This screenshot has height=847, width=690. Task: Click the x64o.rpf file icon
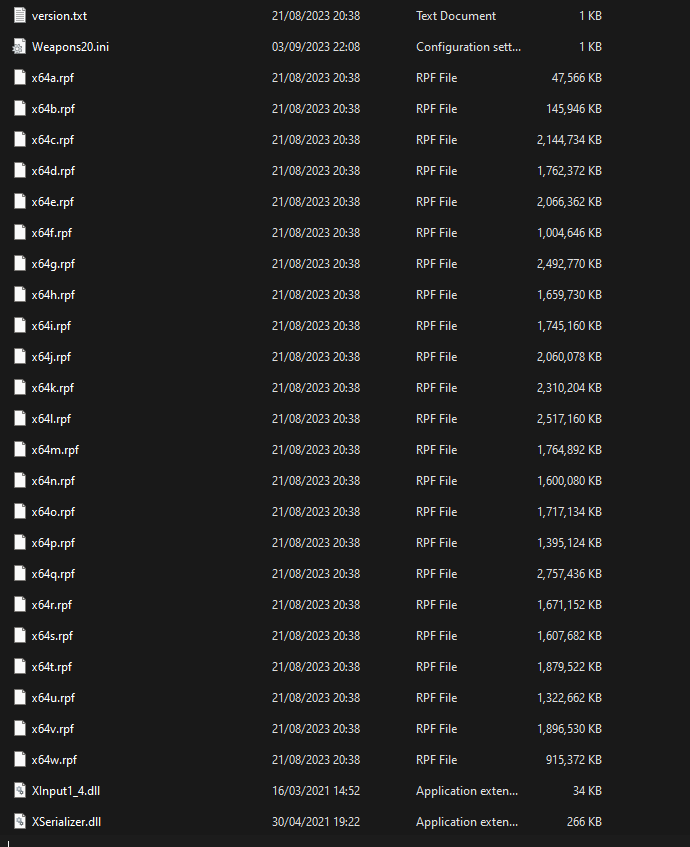(x=19, y=512)
